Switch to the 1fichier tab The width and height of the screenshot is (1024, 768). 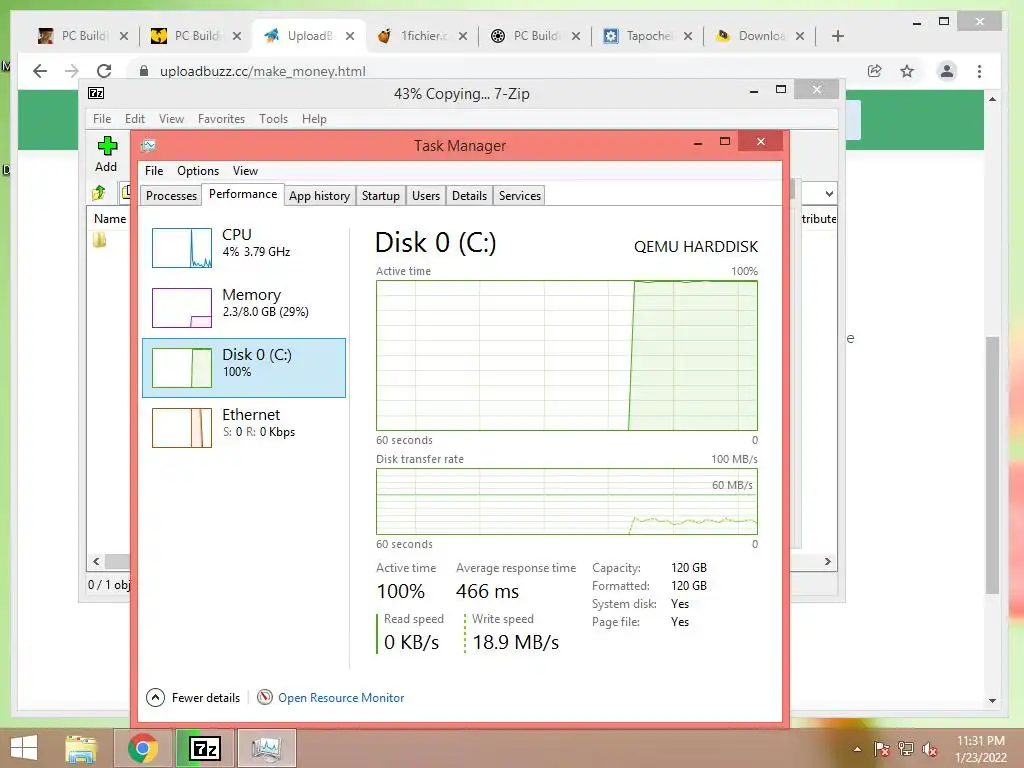pos(423,36)
